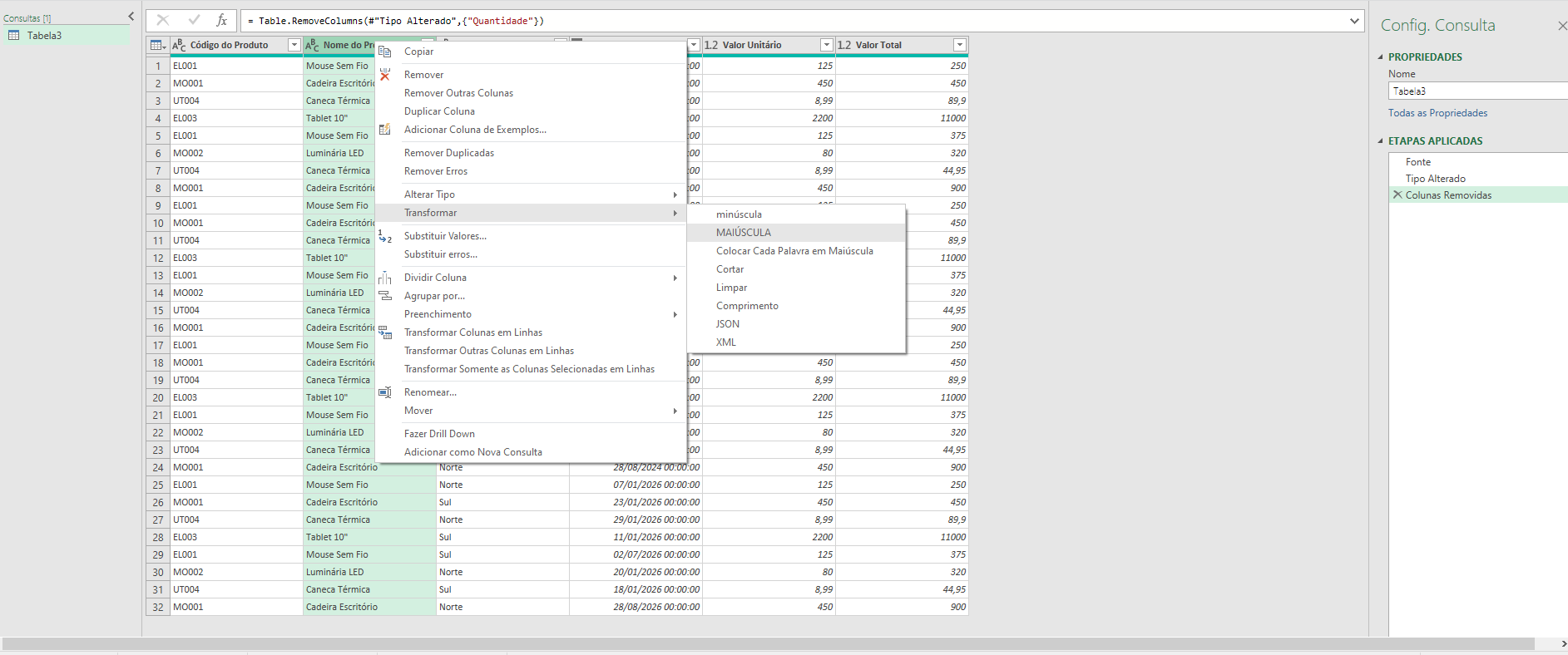
Task: Select the Transformar menu entry
Action: [531, 213]
